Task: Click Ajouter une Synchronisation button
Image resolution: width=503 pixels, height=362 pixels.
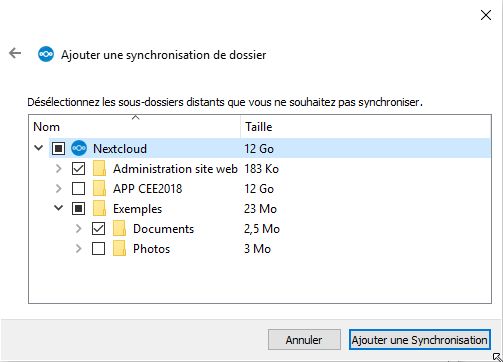Action: tap(420, 340)
